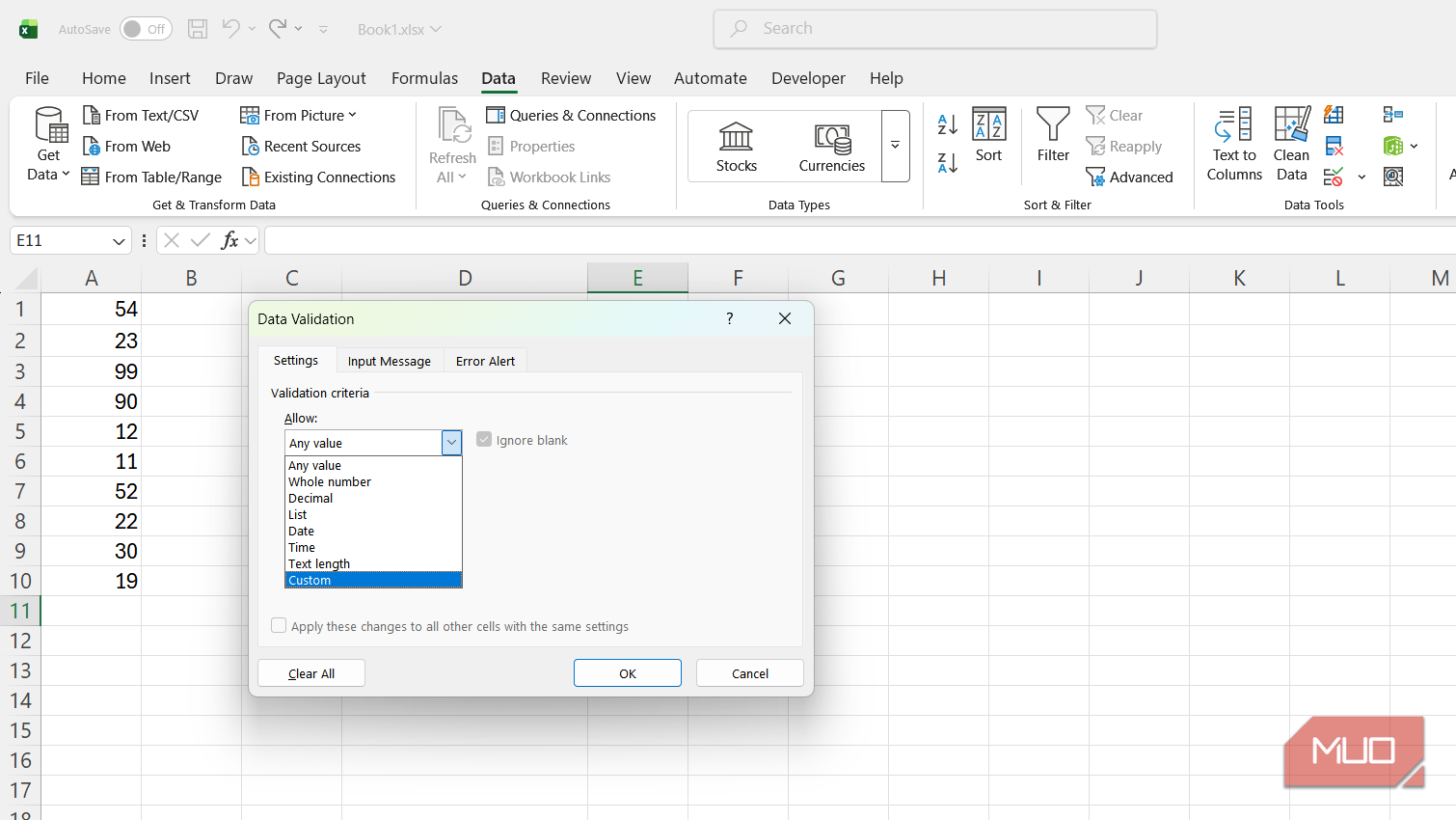Select the Text length list option
Viewport: 1456px width, 820px height.
373,563
